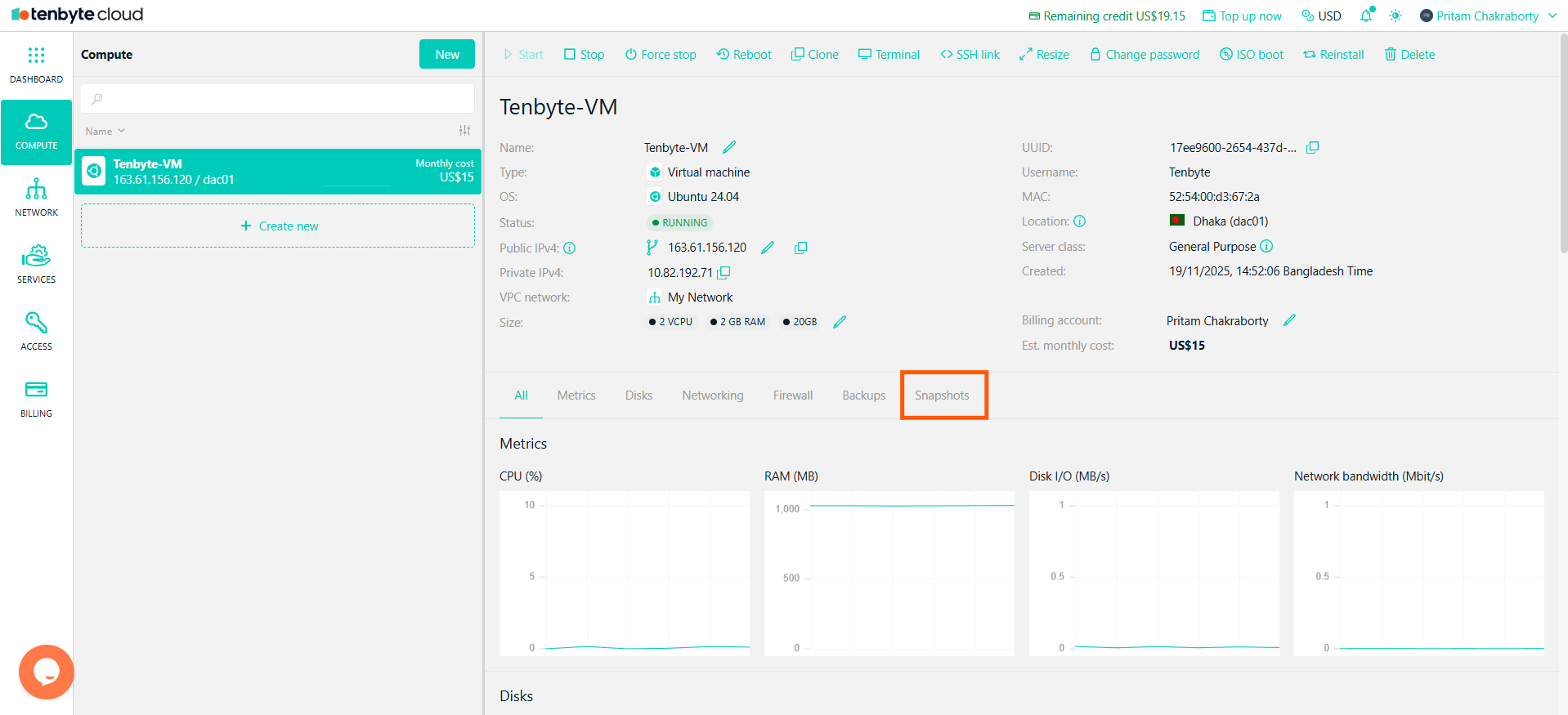The image size is (1568, 715).
Task: Open the Snapshots tab
Action: [x=942, y=395]
